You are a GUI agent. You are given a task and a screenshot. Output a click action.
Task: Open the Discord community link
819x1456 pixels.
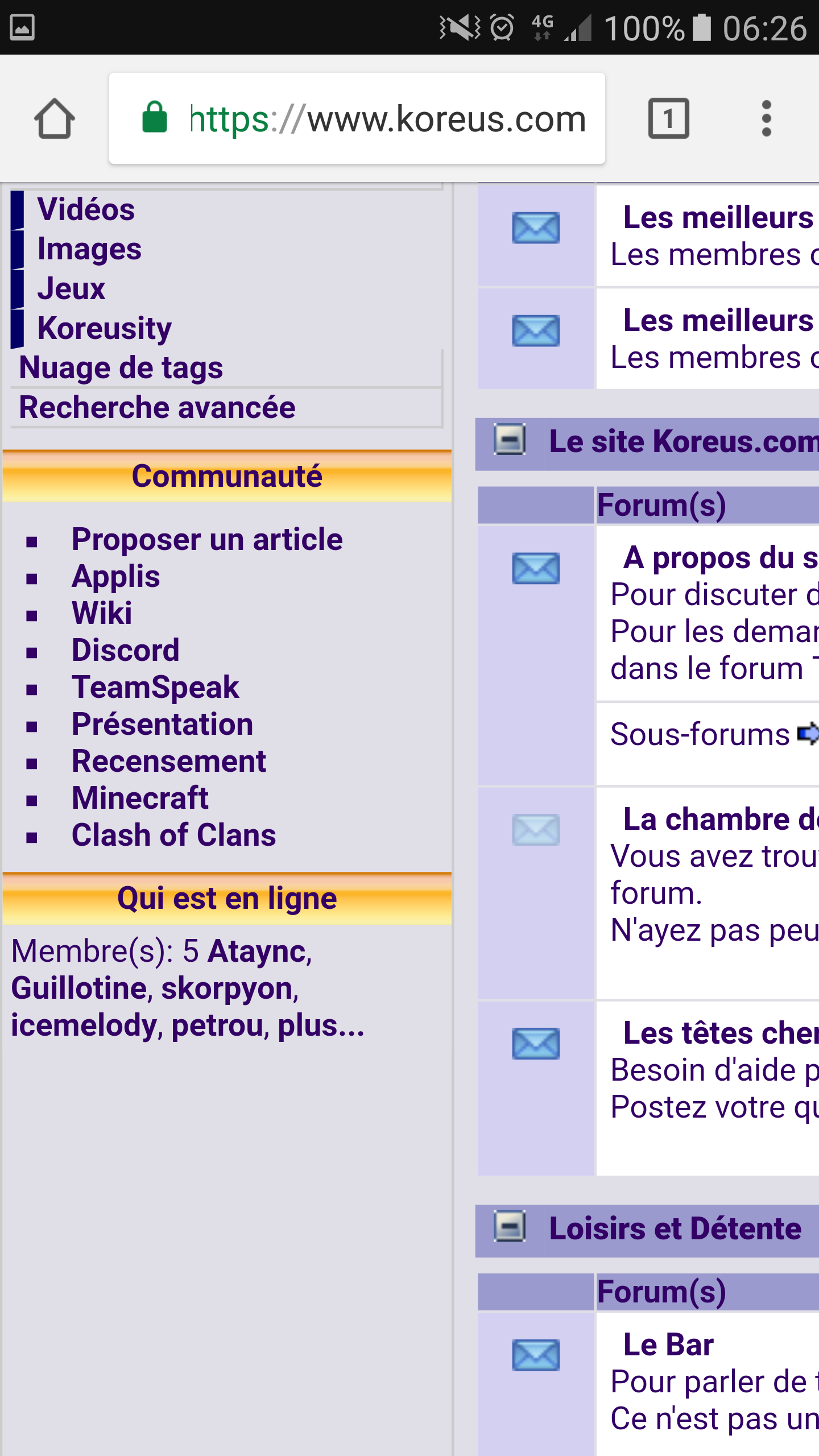pyautogui.click(x=125, y=650)
